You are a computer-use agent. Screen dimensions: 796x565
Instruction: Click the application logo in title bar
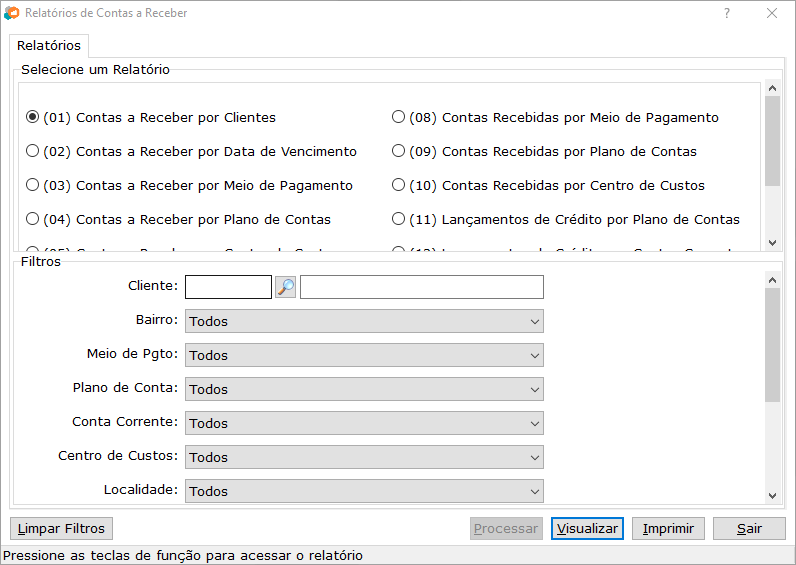click(x=12, y=13)
